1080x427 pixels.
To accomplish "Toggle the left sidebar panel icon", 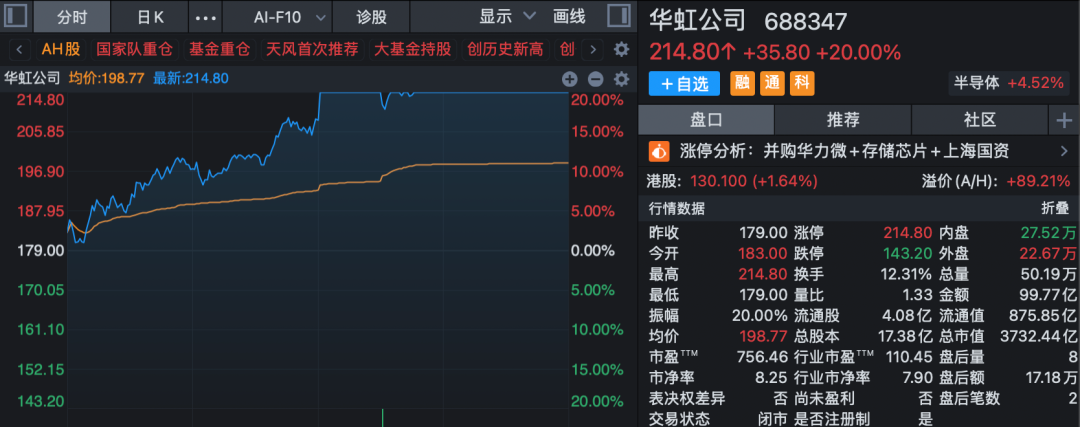I will (16, 17).
